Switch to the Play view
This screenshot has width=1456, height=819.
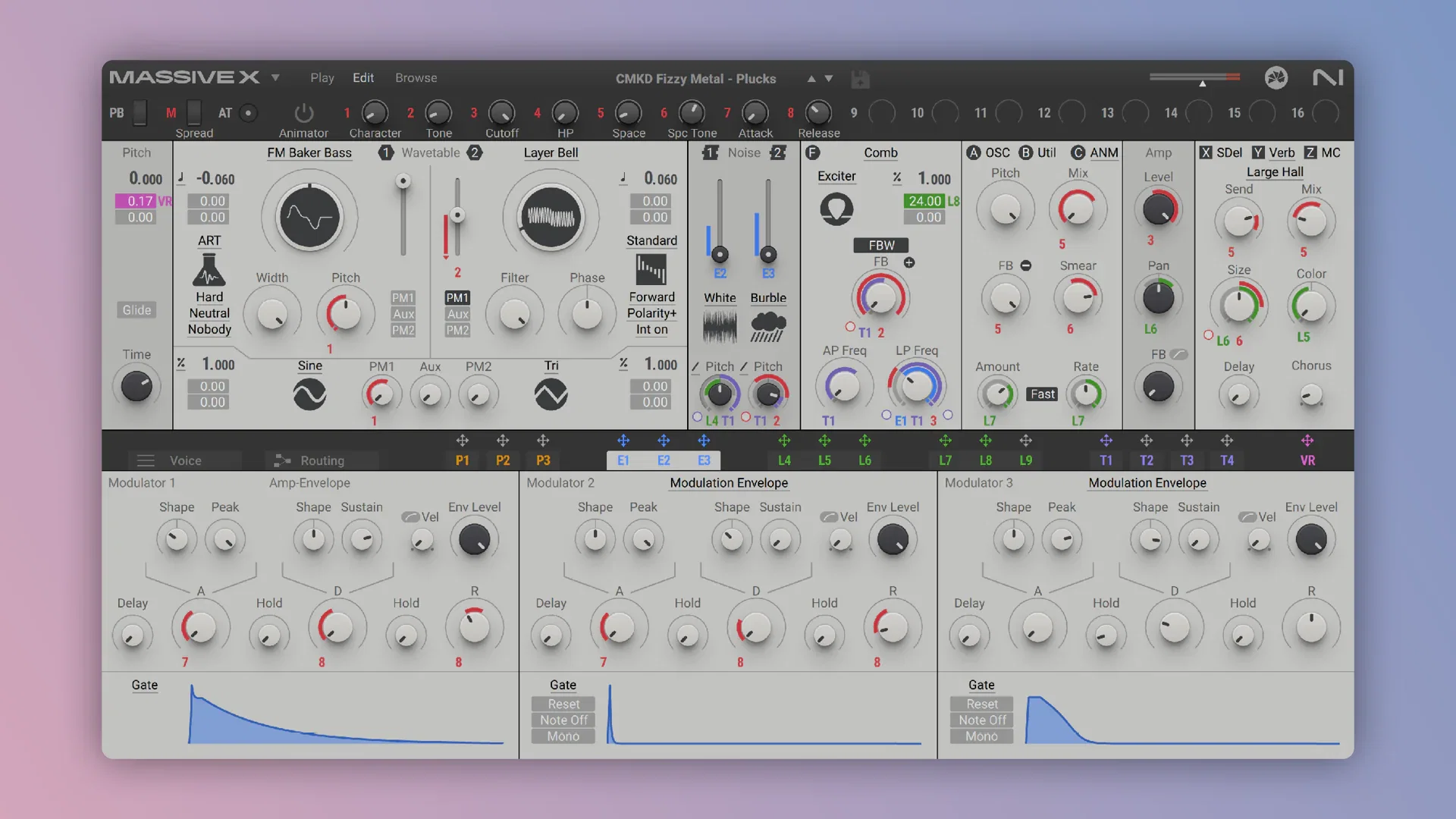coord(322,77)
